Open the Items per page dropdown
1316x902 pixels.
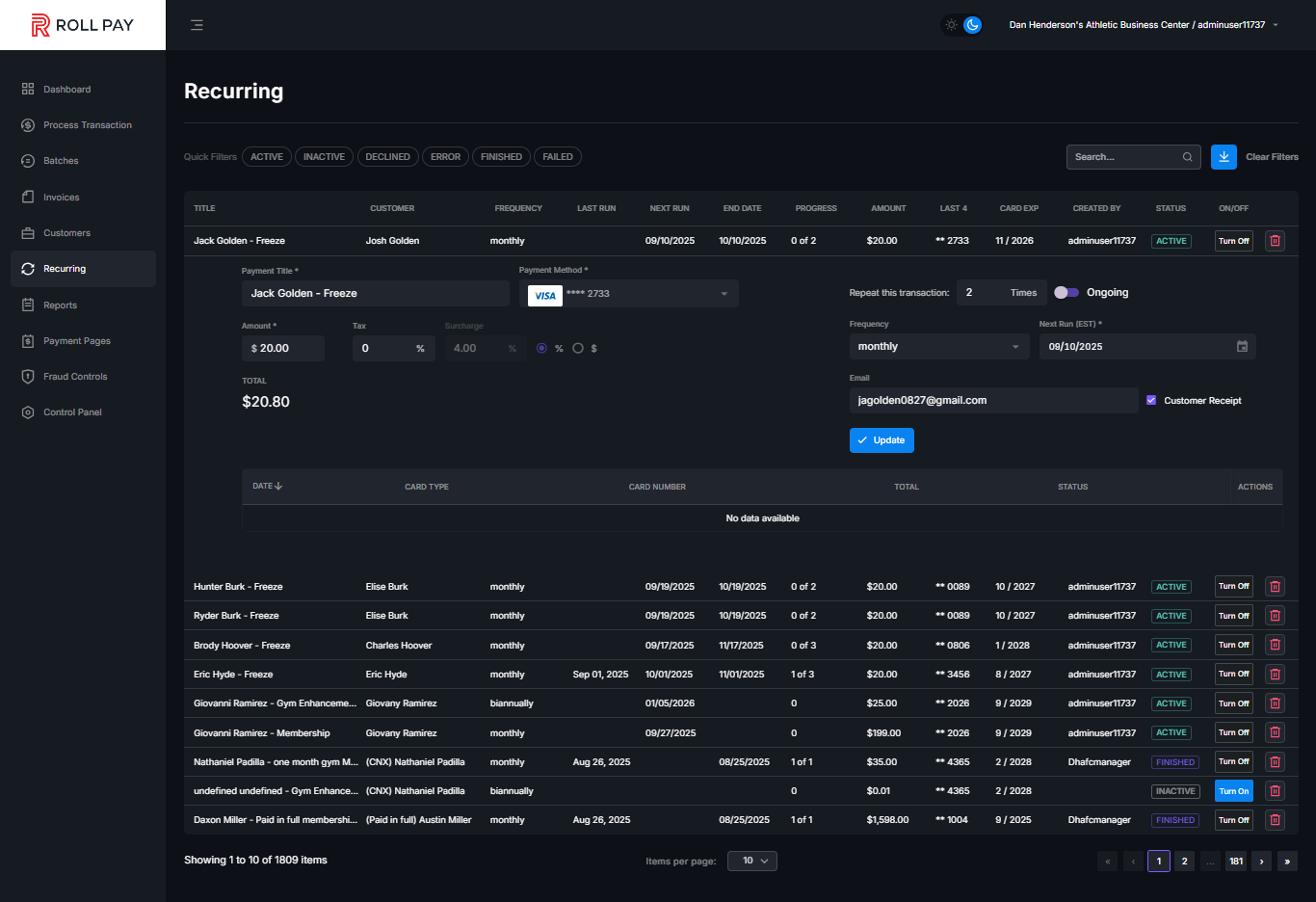(752, 861)
